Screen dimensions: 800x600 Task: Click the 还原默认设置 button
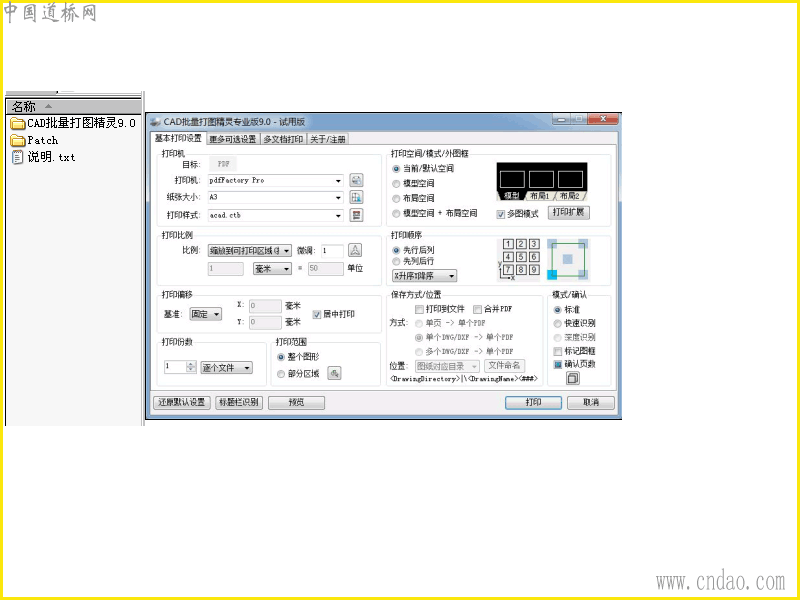[x=182, y=402]
